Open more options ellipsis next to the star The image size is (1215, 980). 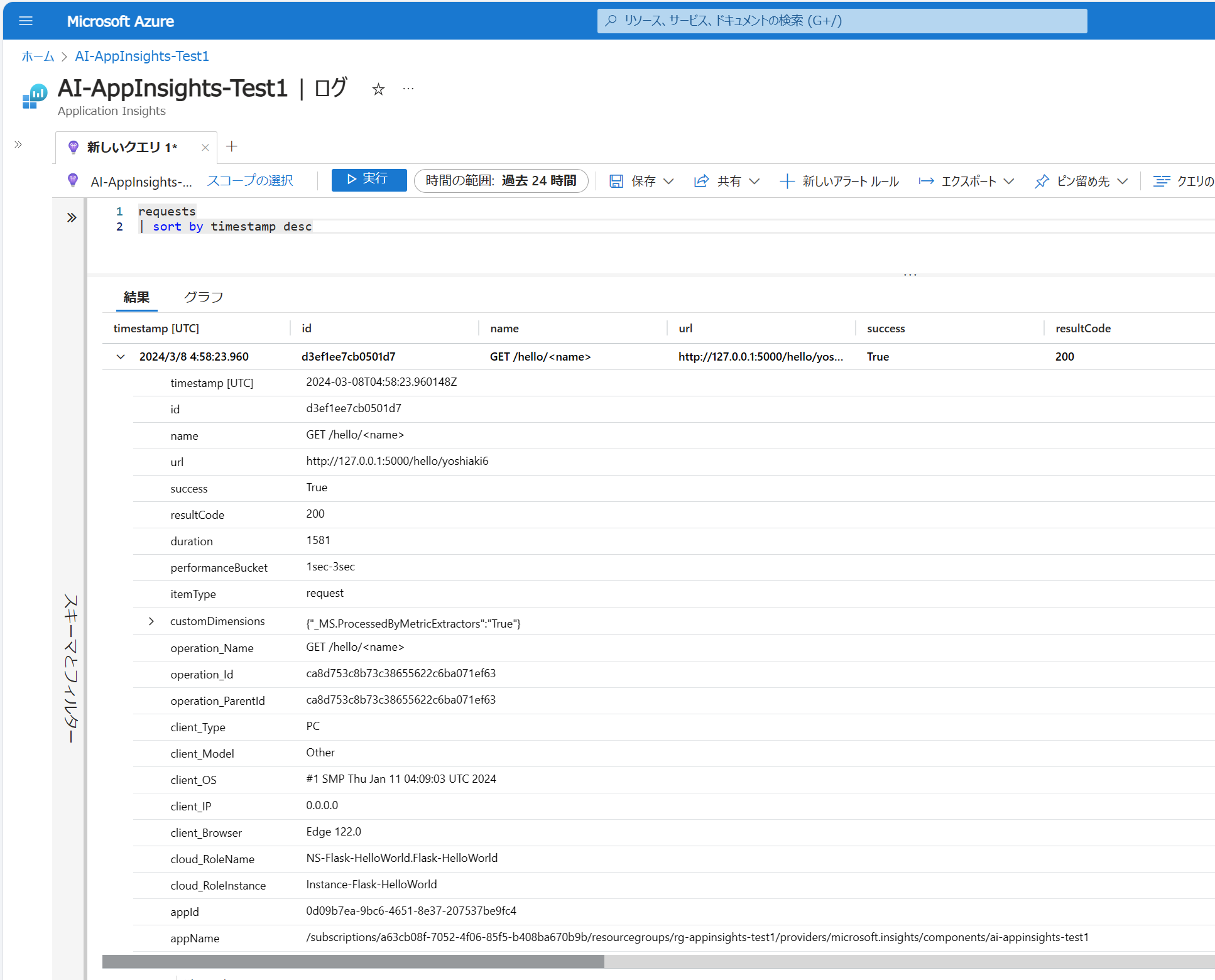(408, 89)
